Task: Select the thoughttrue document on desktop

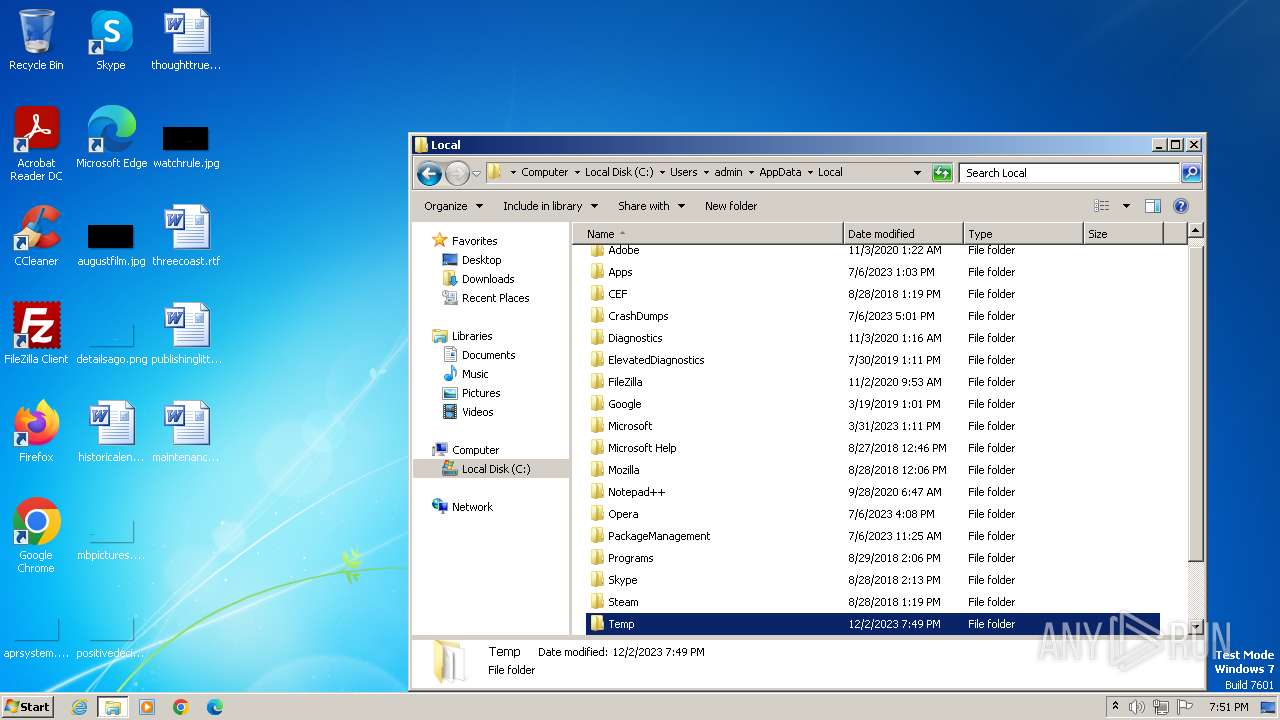Action: pyautogui.click(x=186, y=40)
